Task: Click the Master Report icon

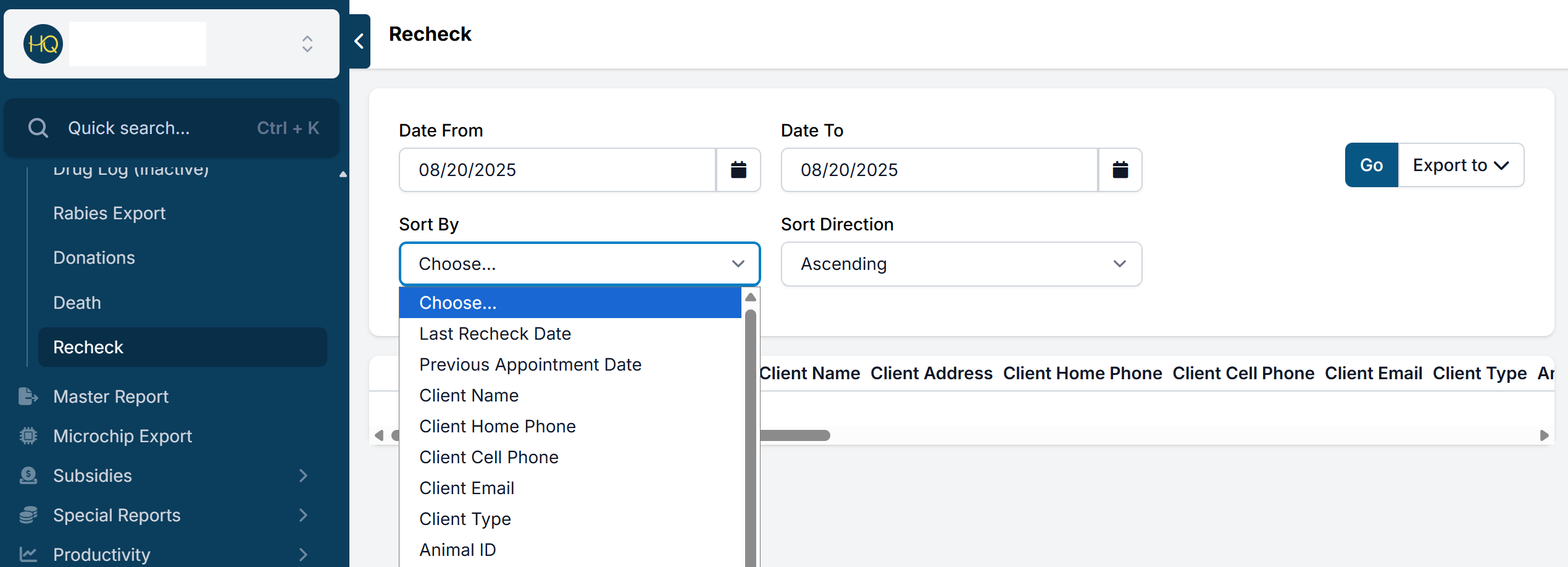Action: pos(28,397)
